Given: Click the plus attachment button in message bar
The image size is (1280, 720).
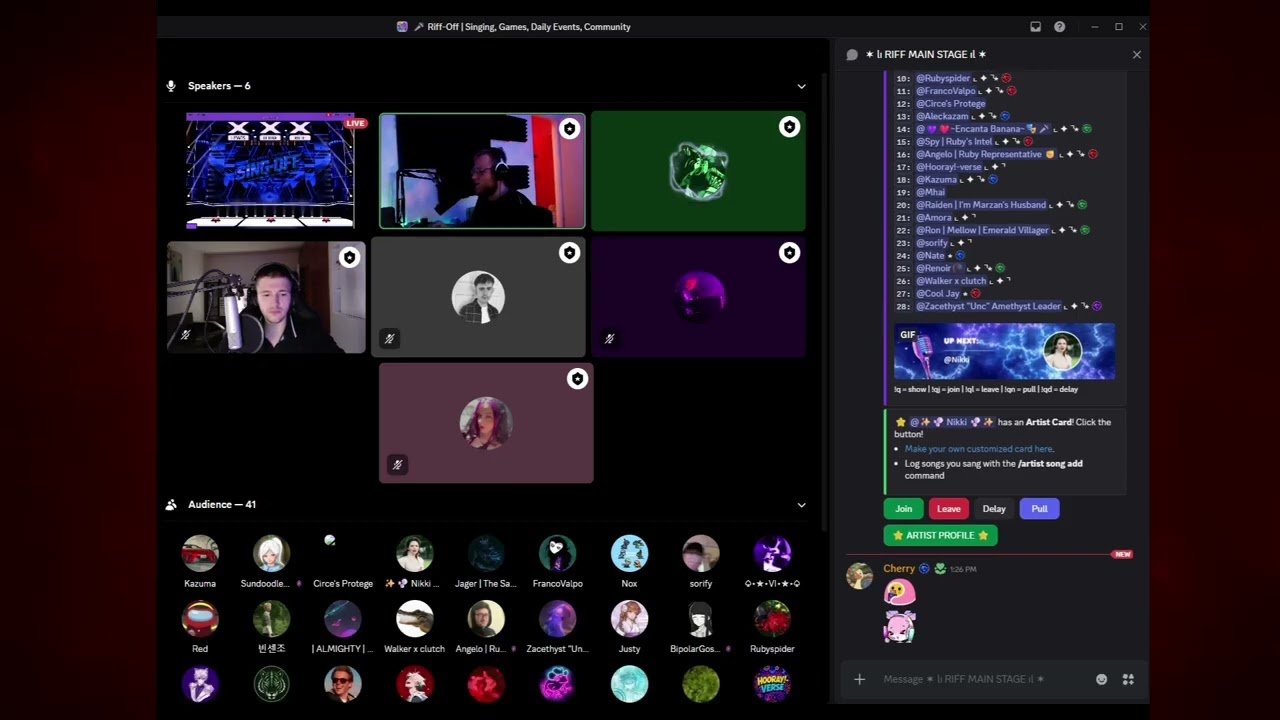Looking at the screenshot, I should pos(859,679).
